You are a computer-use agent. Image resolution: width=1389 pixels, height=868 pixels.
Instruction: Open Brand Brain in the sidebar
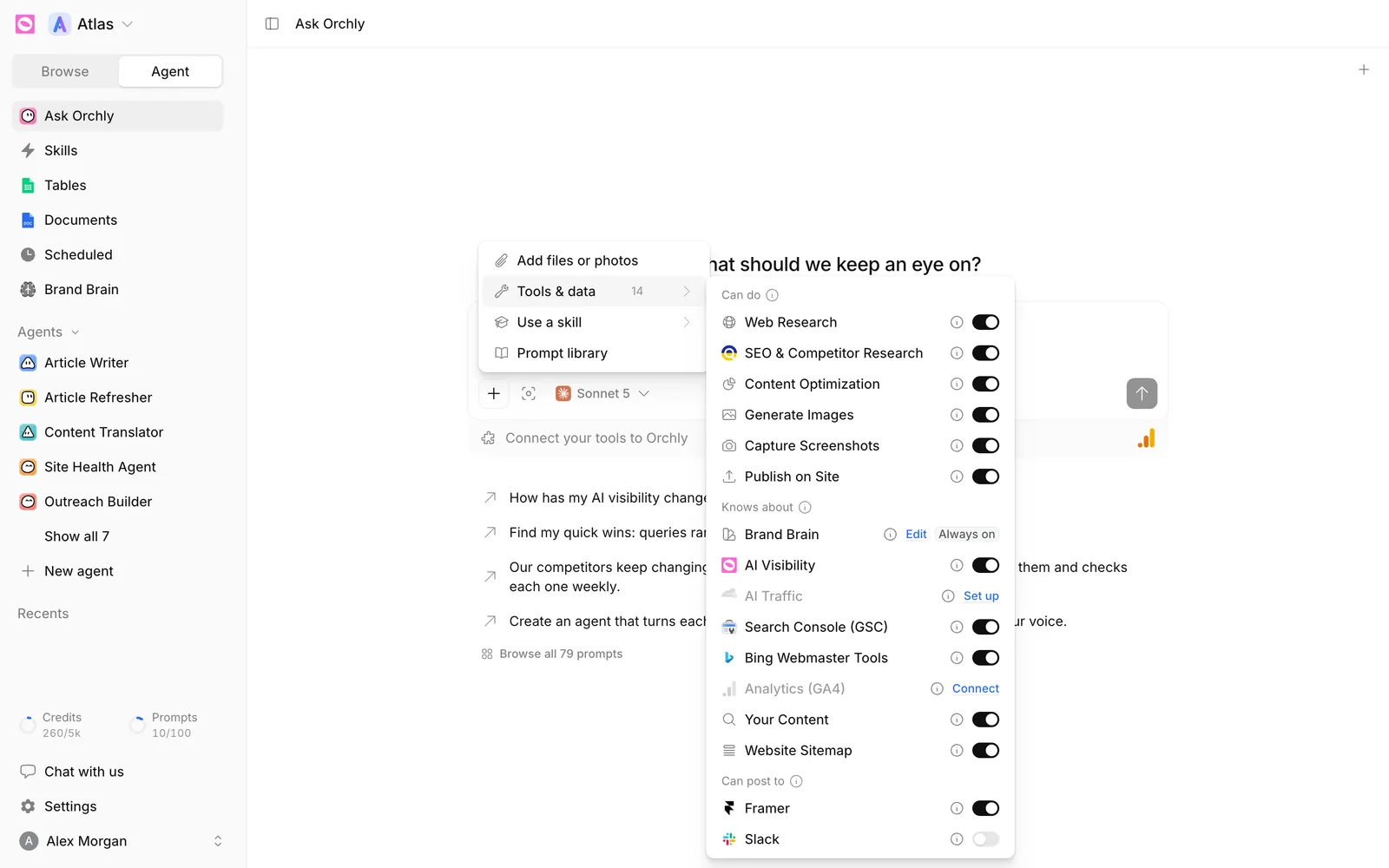[118, 289]
